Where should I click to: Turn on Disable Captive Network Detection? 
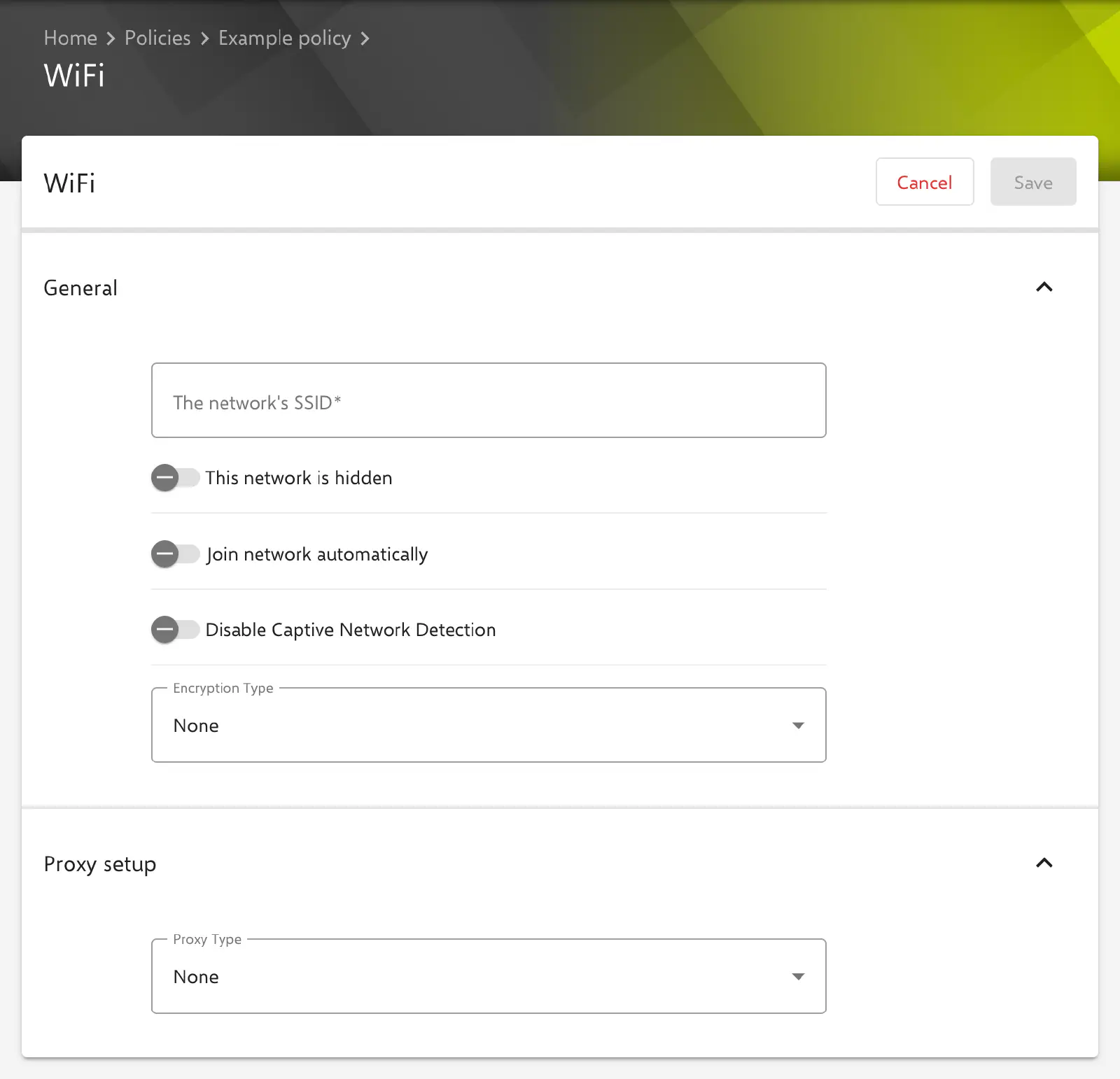[x=176, y=630]
